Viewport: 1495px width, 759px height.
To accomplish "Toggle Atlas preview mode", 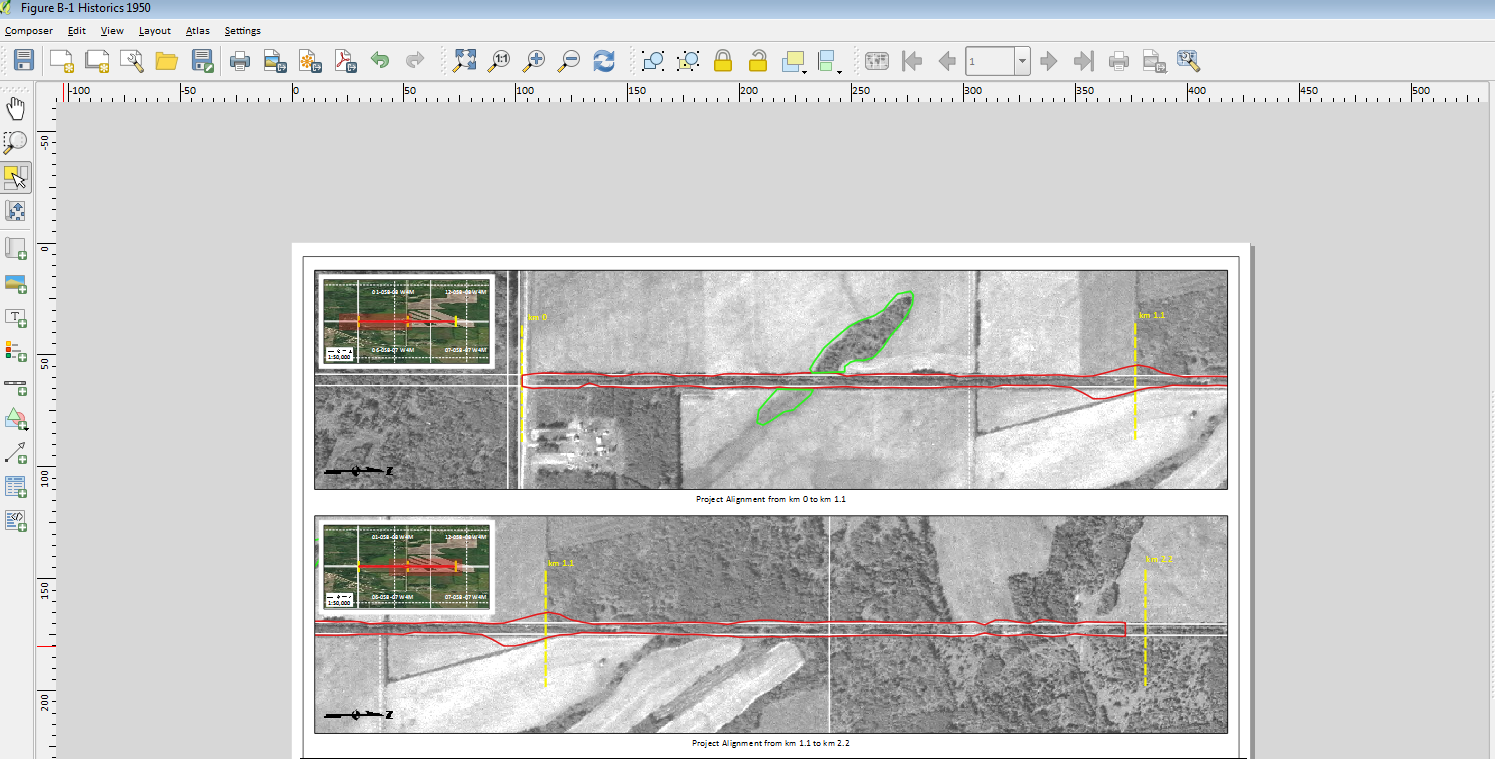I will (x=877, y=61).
